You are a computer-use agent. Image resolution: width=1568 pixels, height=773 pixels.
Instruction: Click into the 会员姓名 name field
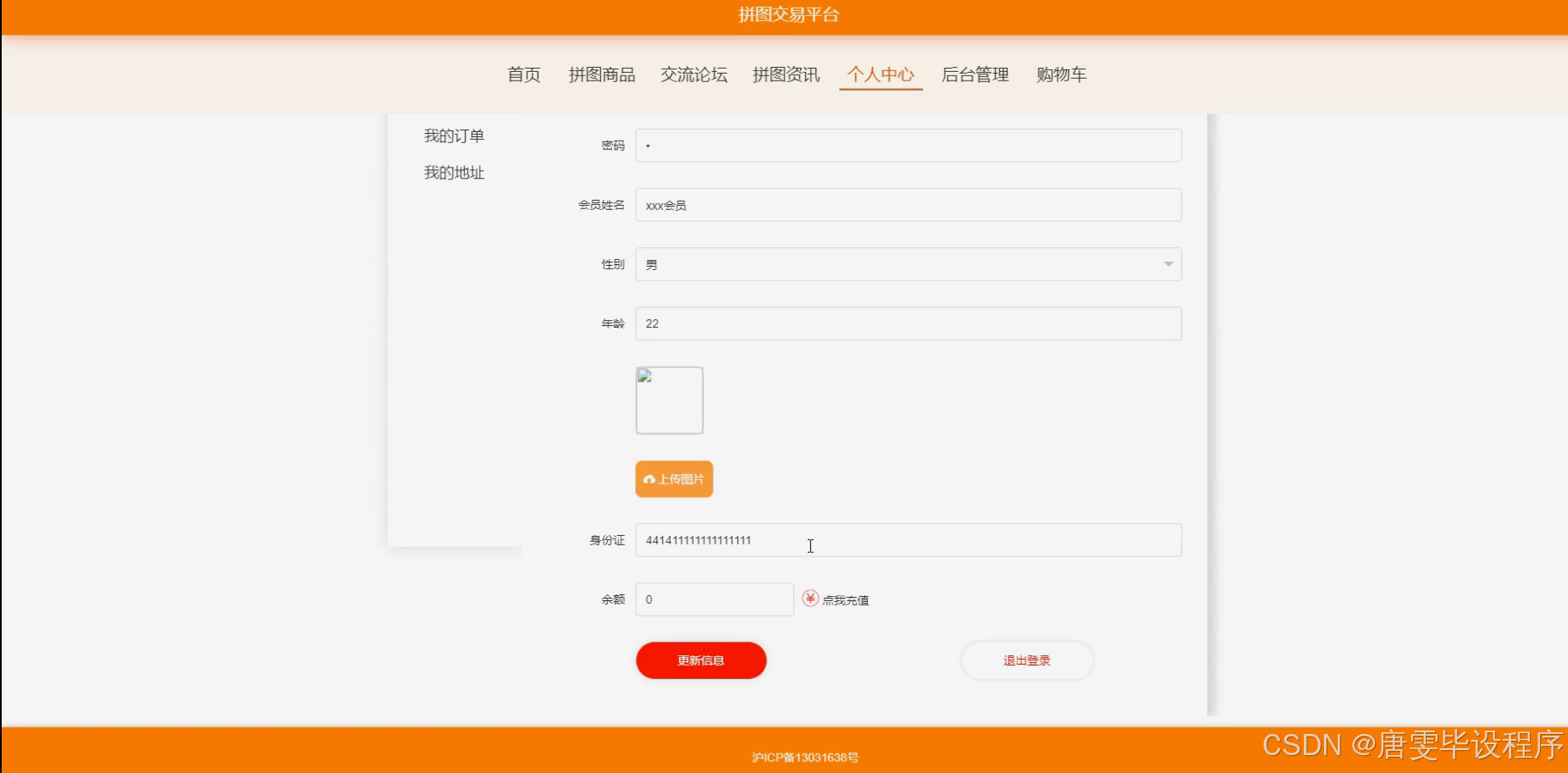pyautogui.click(x=908, y=205)
